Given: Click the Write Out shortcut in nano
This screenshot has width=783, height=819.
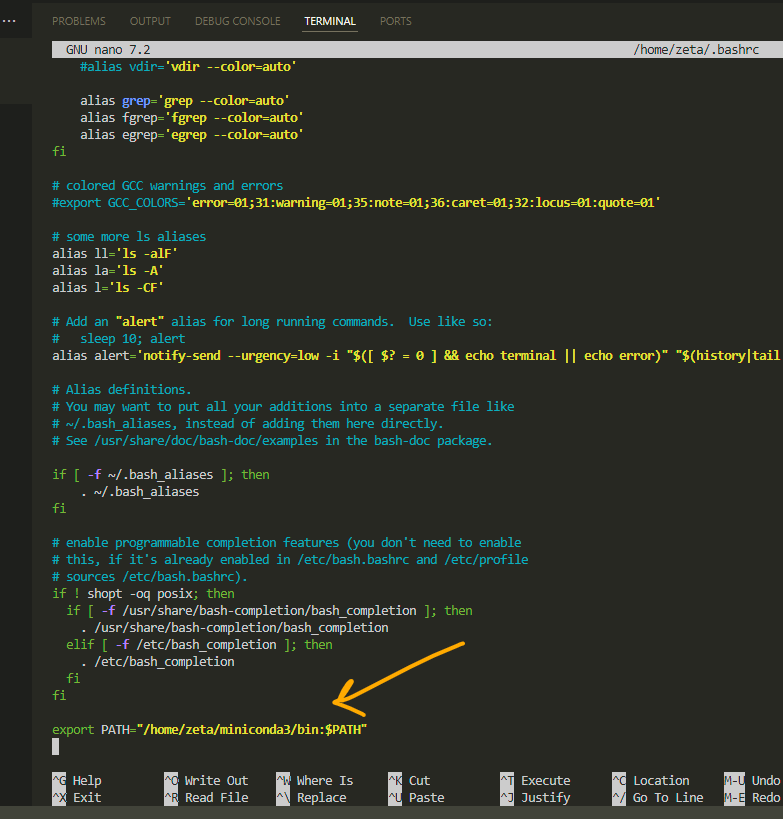Looking at the screenshot, I should click(x=216, y=781).
